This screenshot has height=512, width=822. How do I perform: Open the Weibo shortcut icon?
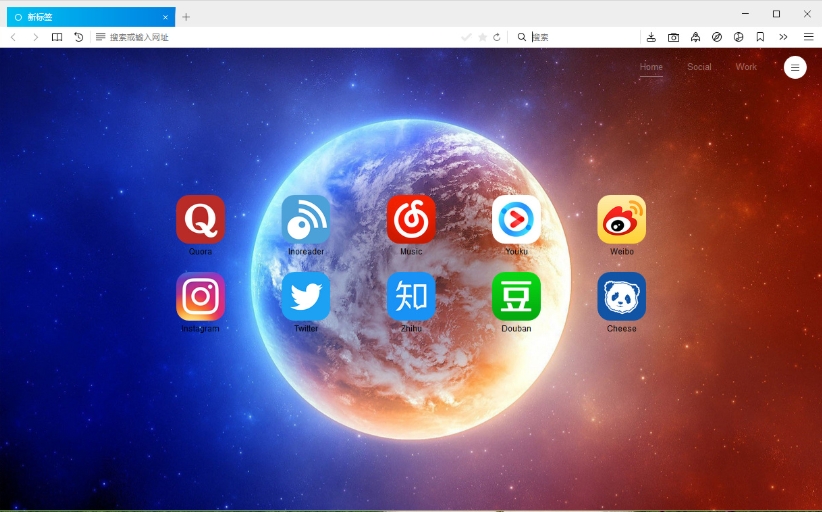[x=622, y=220]
